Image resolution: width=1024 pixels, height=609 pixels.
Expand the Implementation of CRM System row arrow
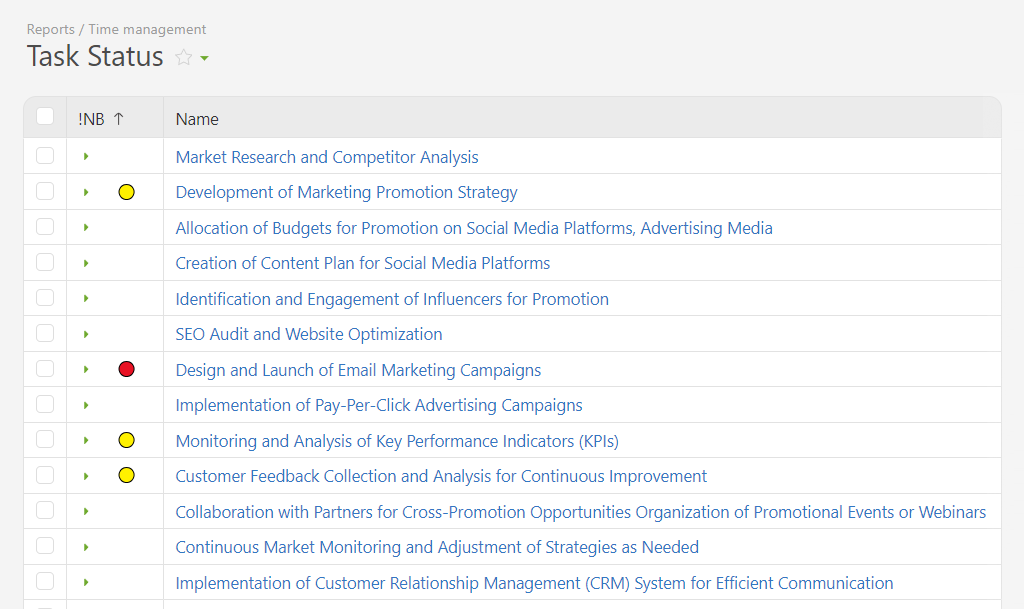86,582
